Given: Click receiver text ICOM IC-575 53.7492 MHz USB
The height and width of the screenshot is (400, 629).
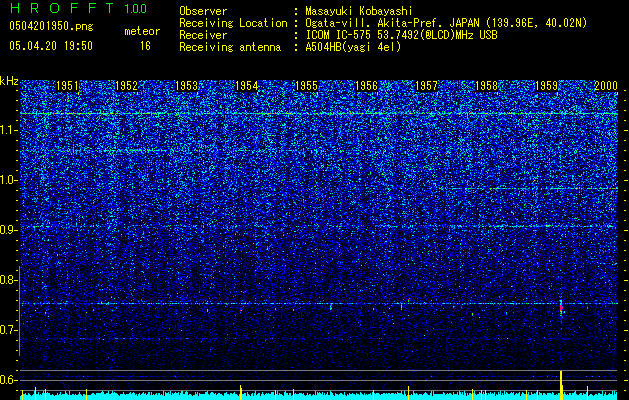Looking at the screenshot, I should point(401,35).
